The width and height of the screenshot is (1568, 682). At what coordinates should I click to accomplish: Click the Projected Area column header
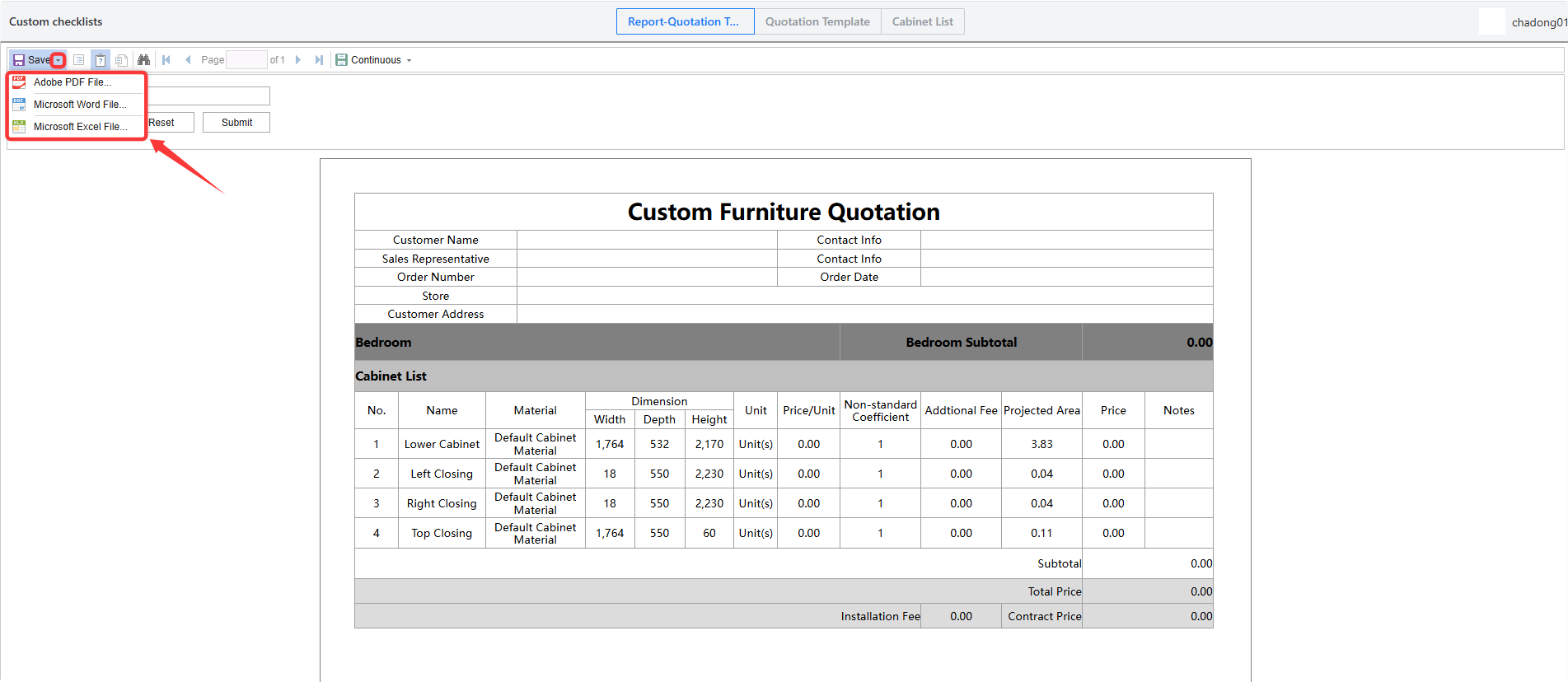click(1042, 410)
